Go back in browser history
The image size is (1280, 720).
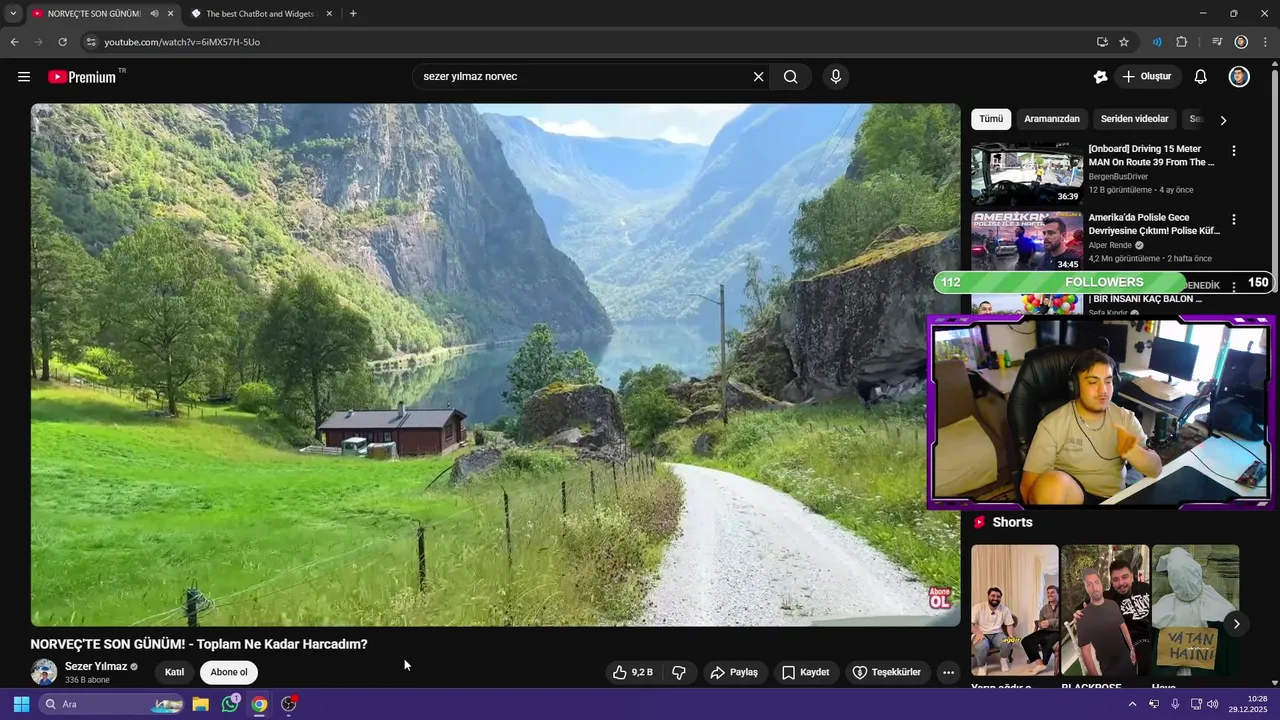click(x=14, y=42)
